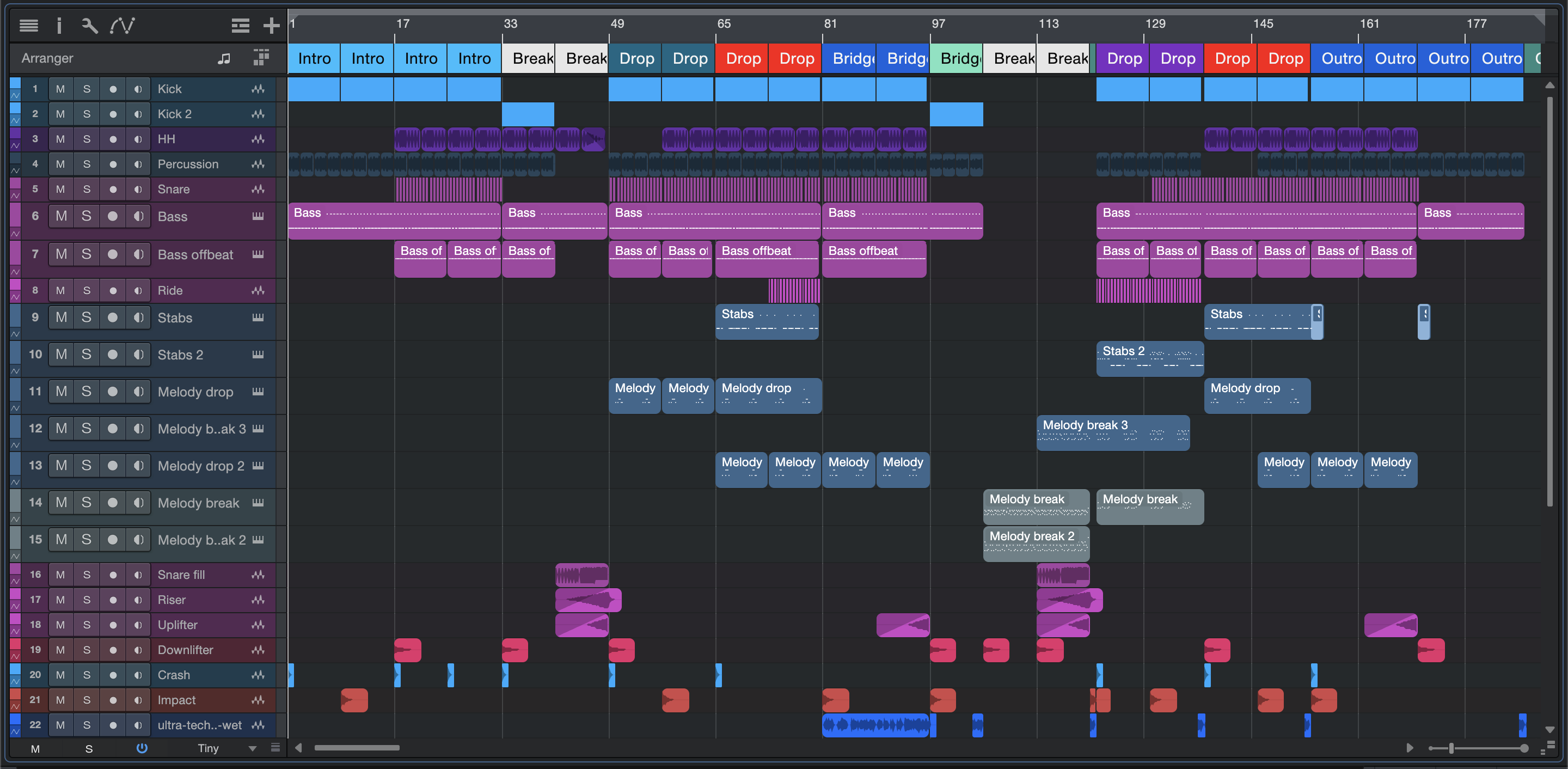Mute the Kick track
This screenshot has width=1568, height=769.
pyautogui.click(x=60, y=89)
